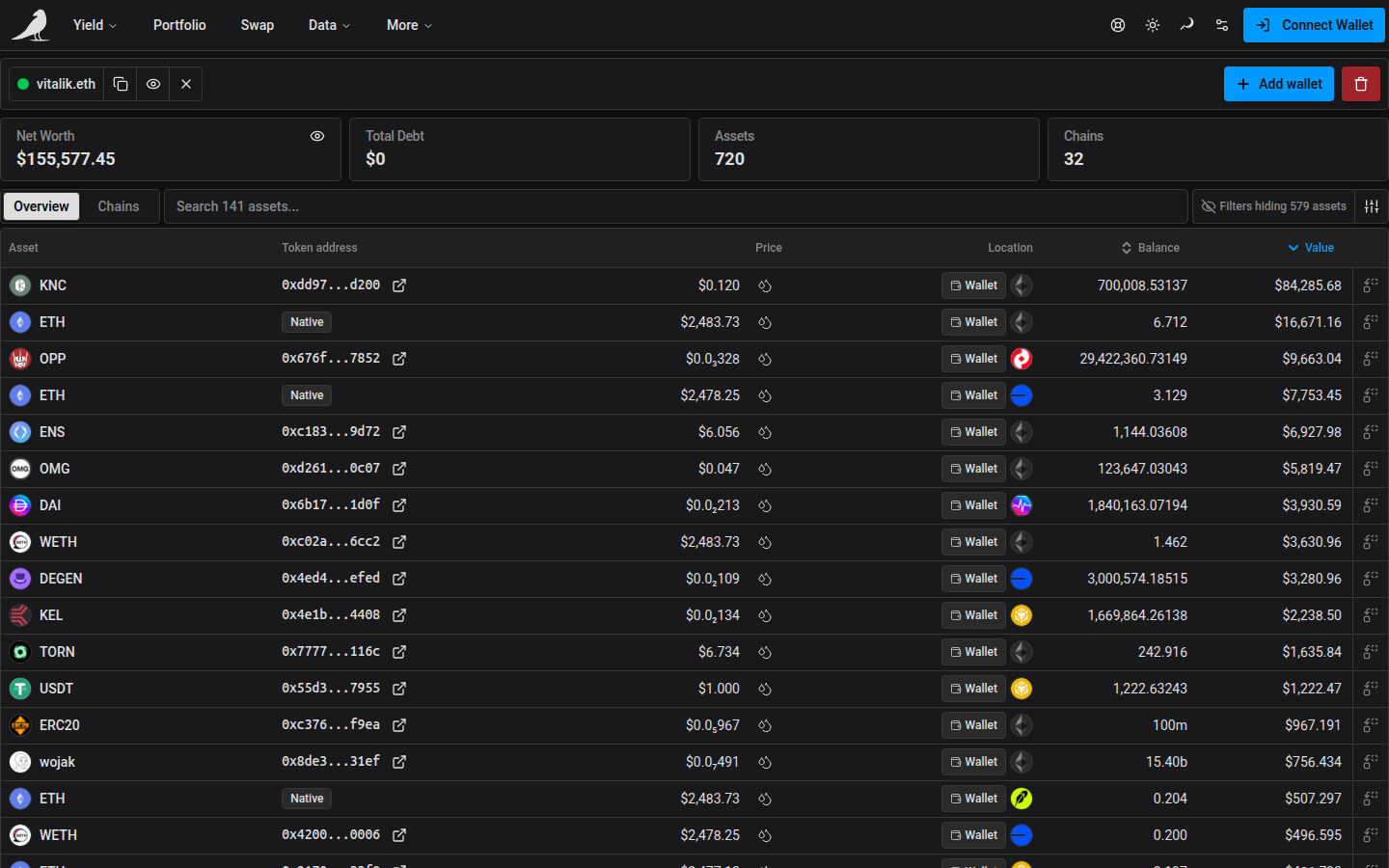The image size is (1389, 868).
Task: Click price chart icon for DEGEN
Action: pos(765,579)
